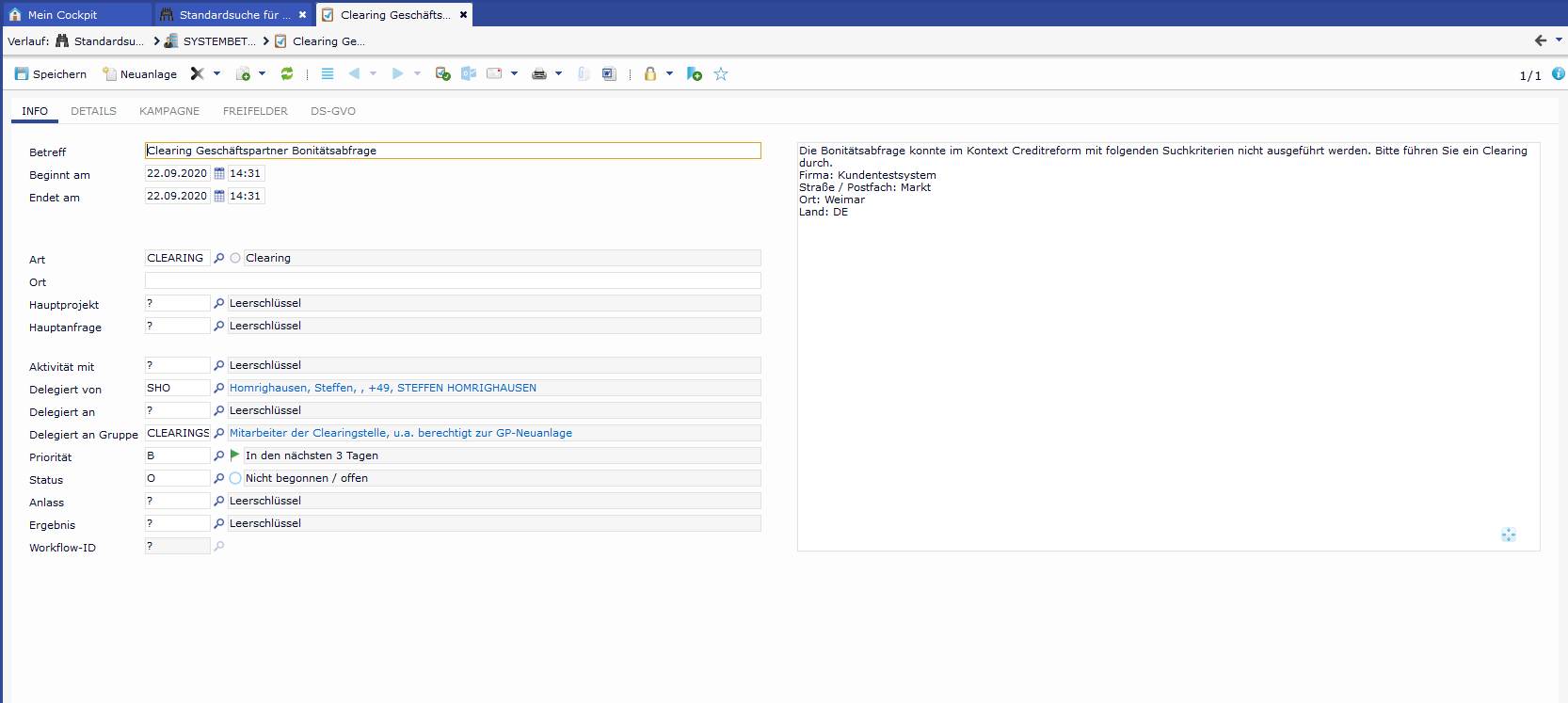The width and height of the screenshot is (1568, 703).
Task: Click the green refresh icon in toolbar
Action: pyautogui.click(x=287, y=73)
